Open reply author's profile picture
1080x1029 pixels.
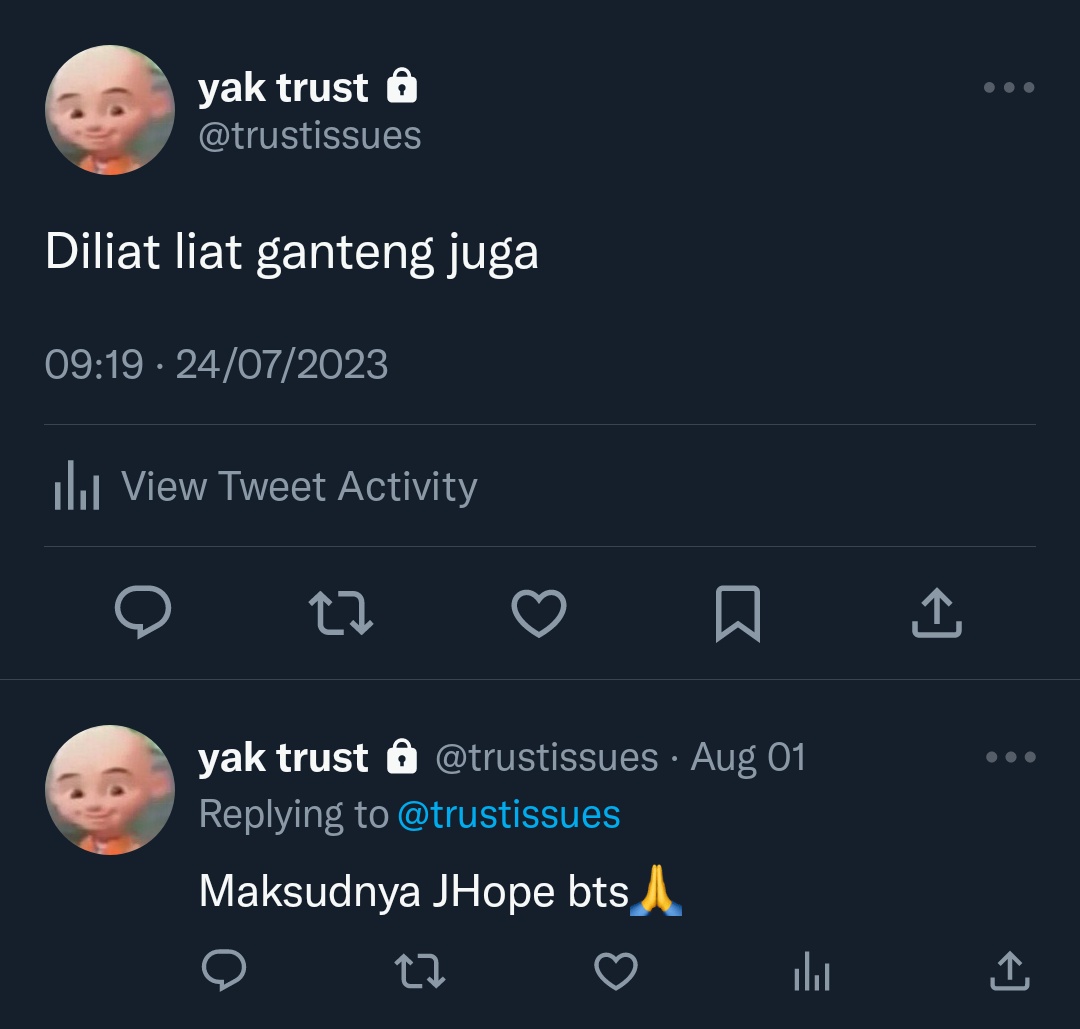(110, 789)
